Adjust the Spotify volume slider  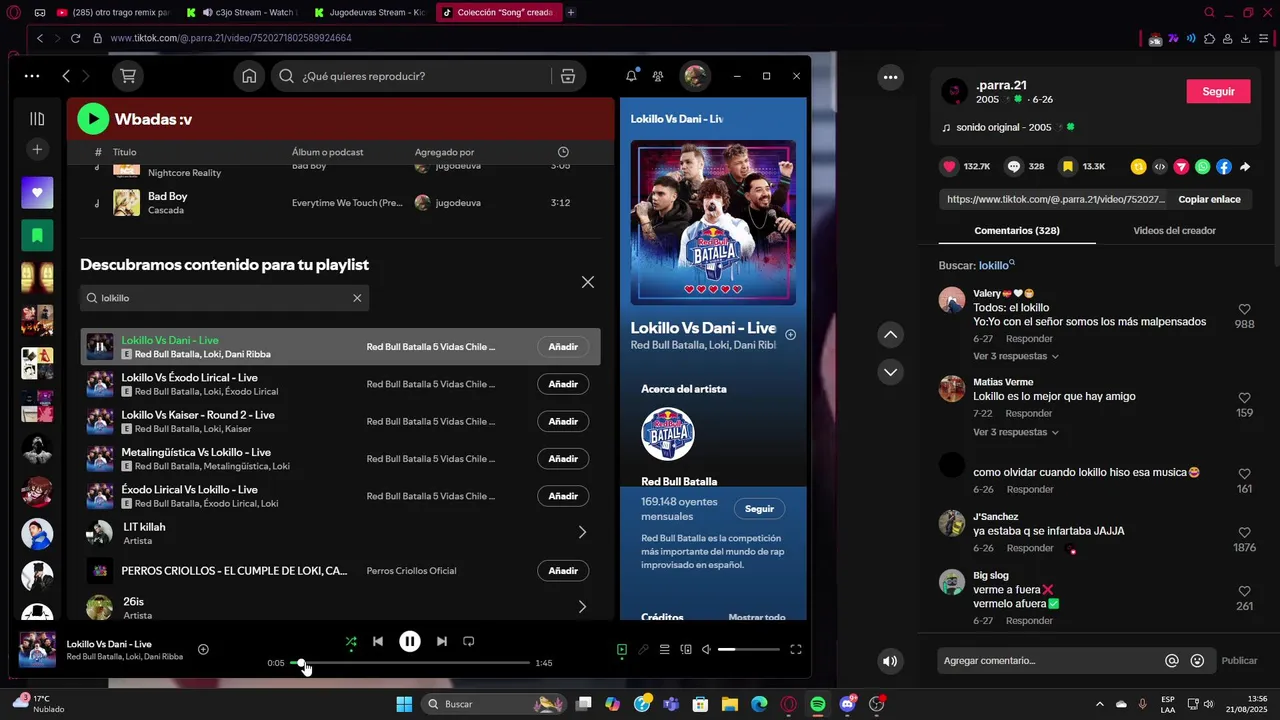point(748,650)
